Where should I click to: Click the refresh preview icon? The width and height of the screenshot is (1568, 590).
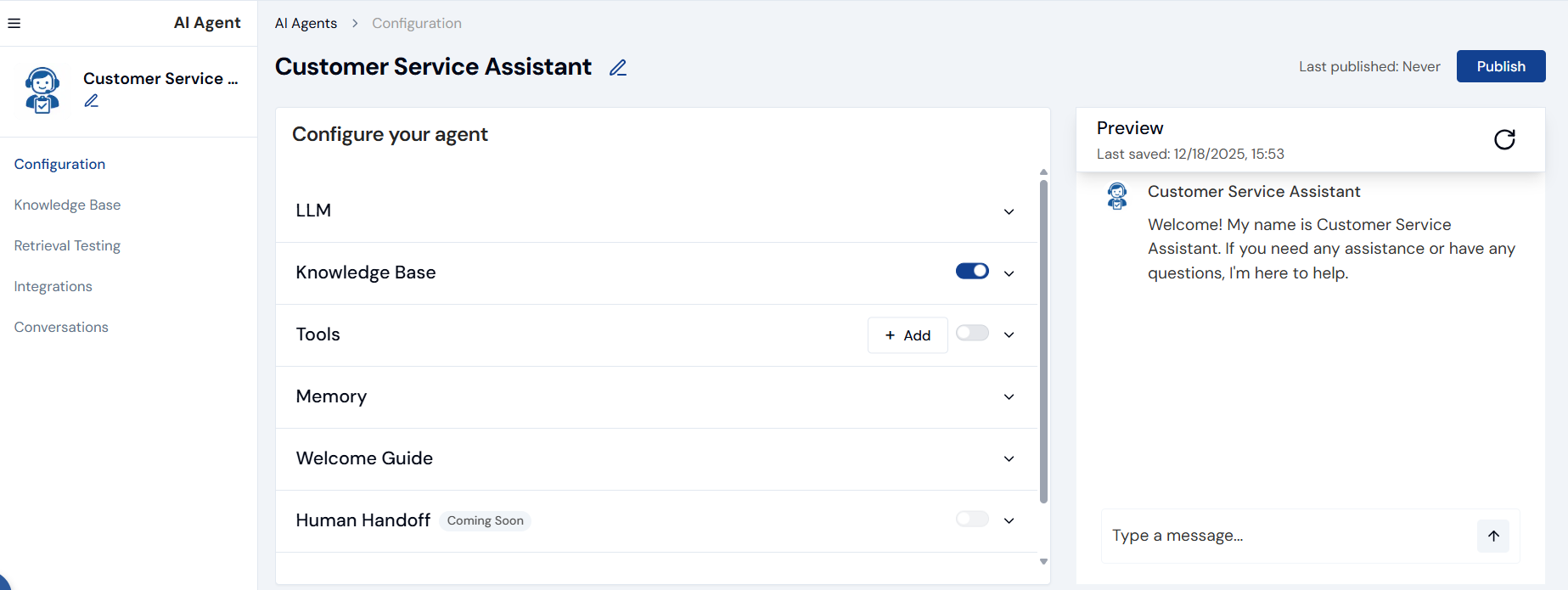tap(1504, 139)
